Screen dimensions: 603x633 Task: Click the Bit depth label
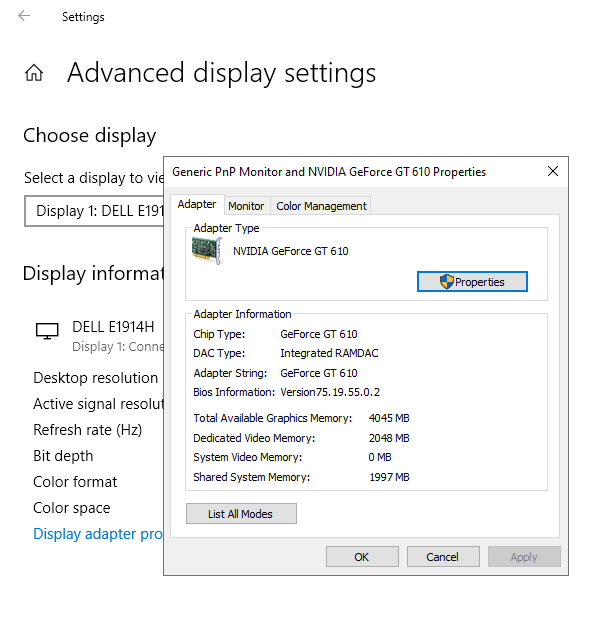pyautogui.click(x=63, y=456)
